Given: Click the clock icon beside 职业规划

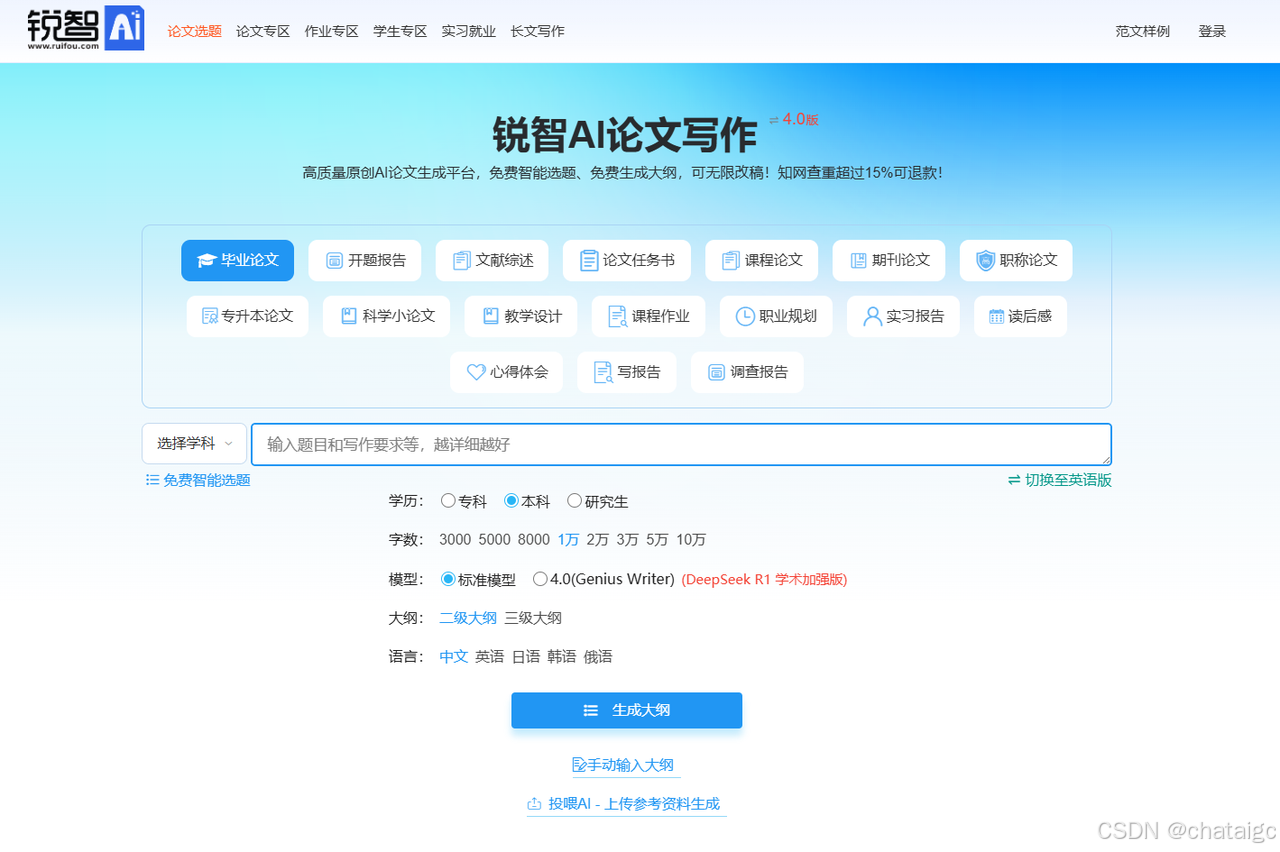Looking at the screenshot, I should 745,316.
